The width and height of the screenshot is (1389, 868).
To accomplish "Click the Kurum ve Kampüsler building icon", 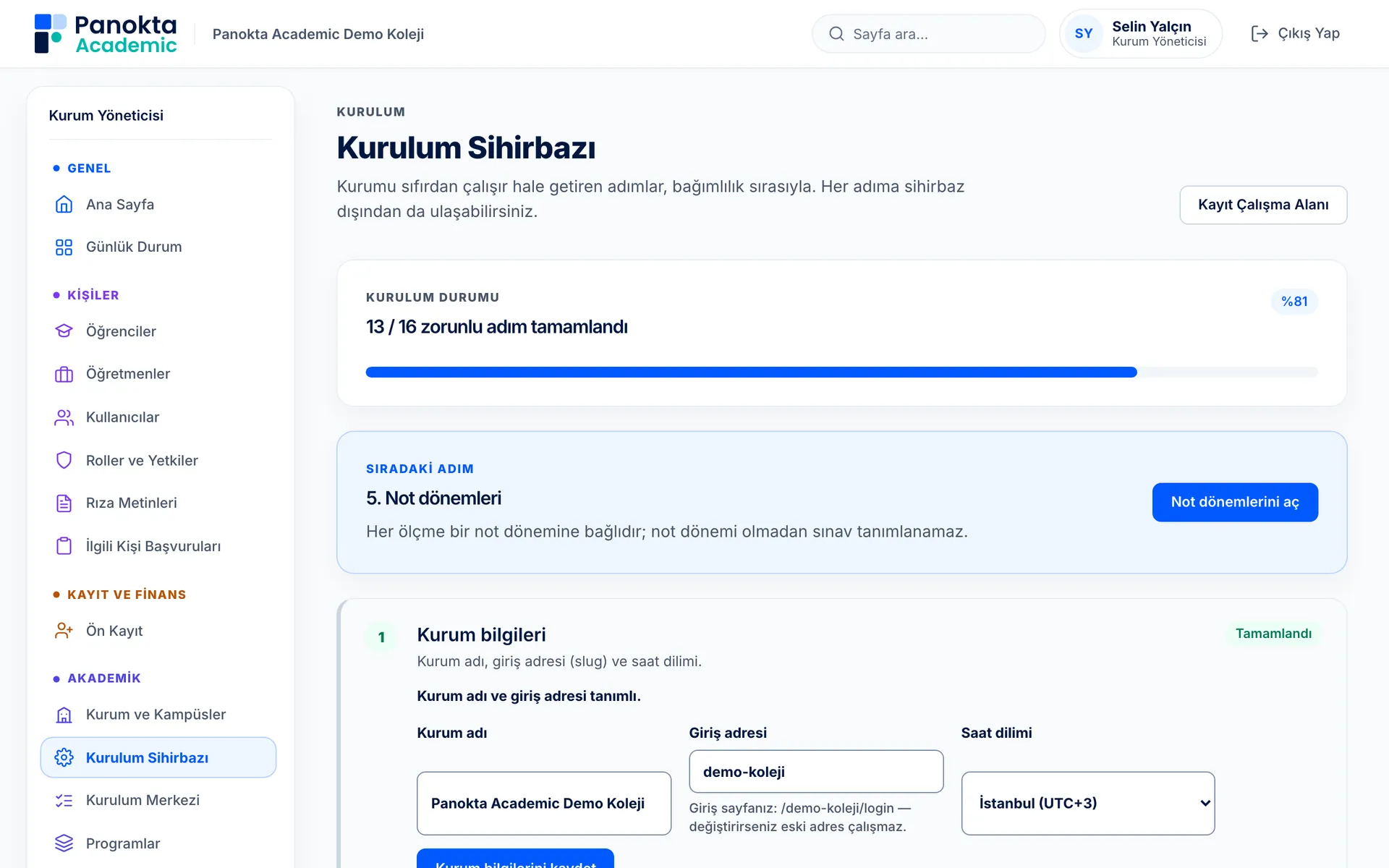I will click(x=64, y=715).
